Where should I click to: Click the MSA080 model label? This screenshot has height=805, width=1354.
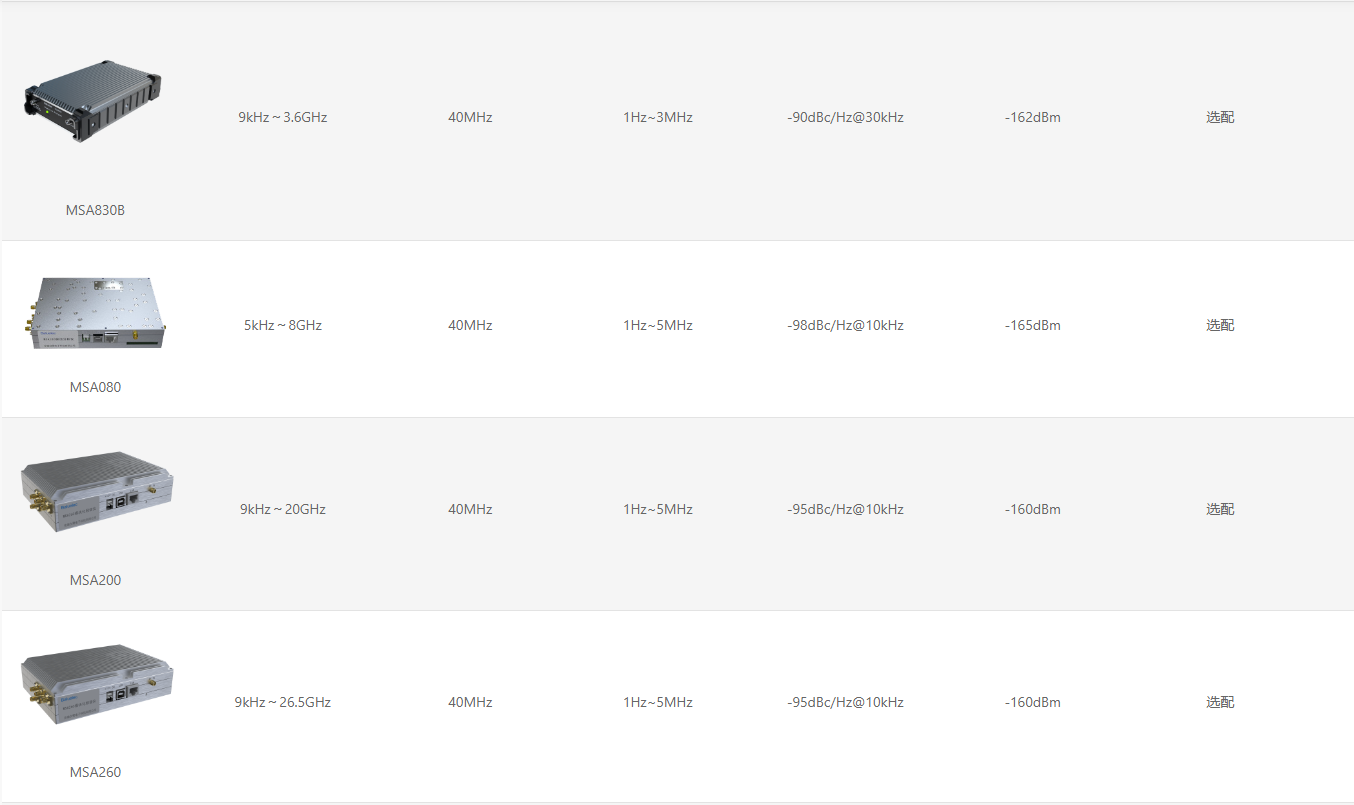(95, 387)
